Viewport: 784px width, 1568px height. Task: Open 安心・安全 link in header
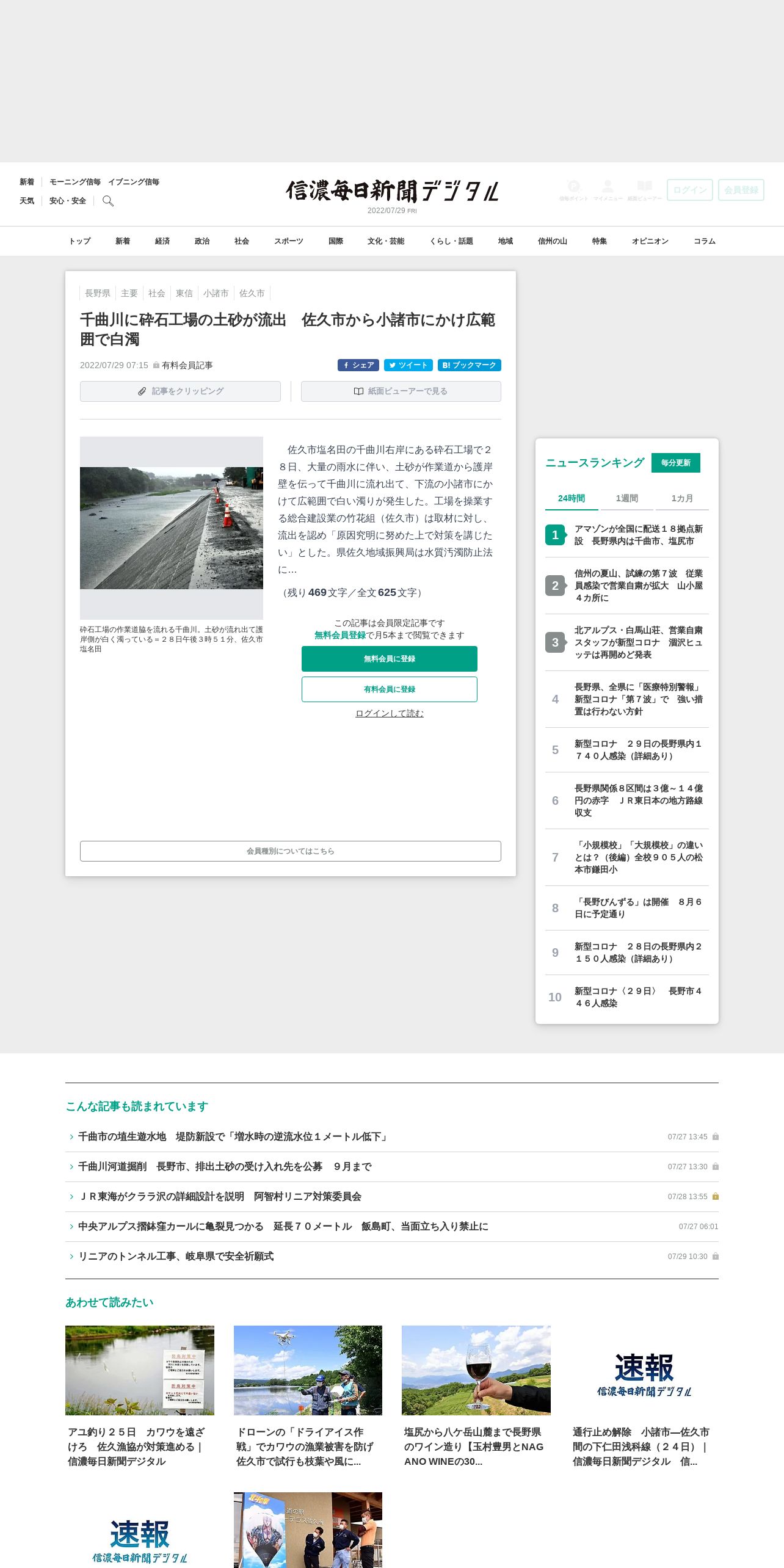tap(68, 201)
